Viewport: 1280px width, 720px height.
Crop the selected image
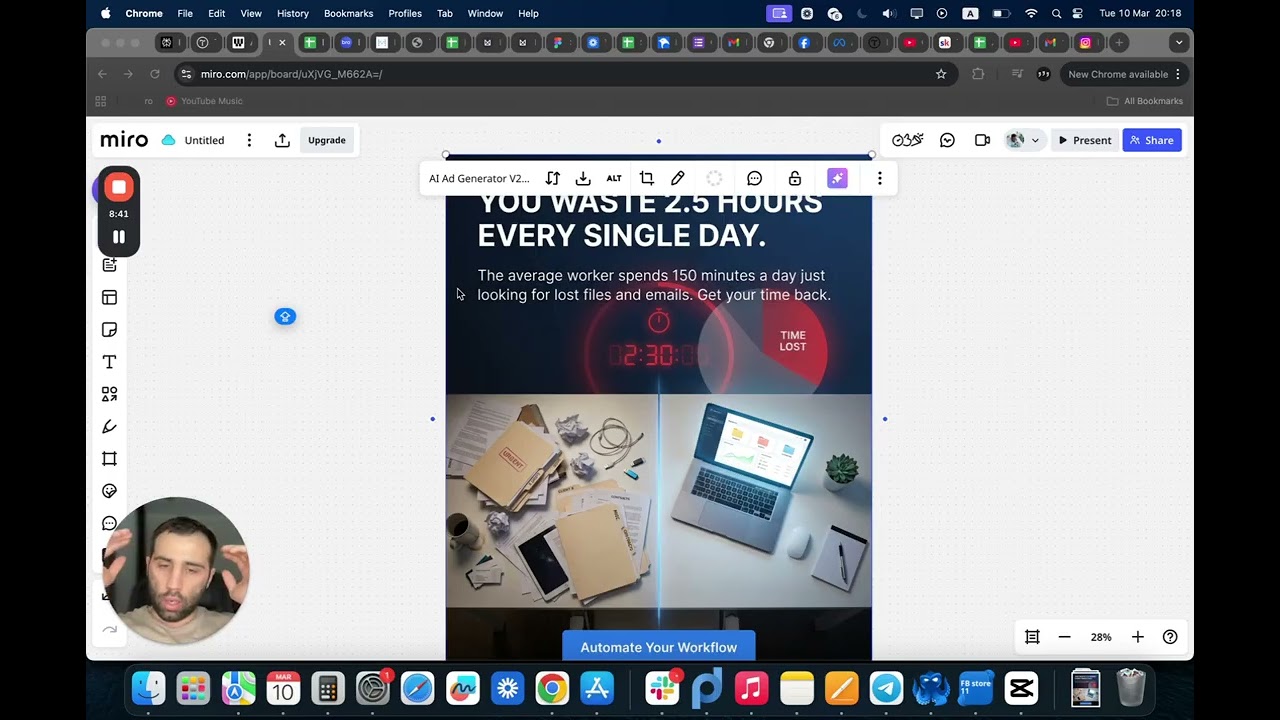pyautogui.click(x=646, y=178)
